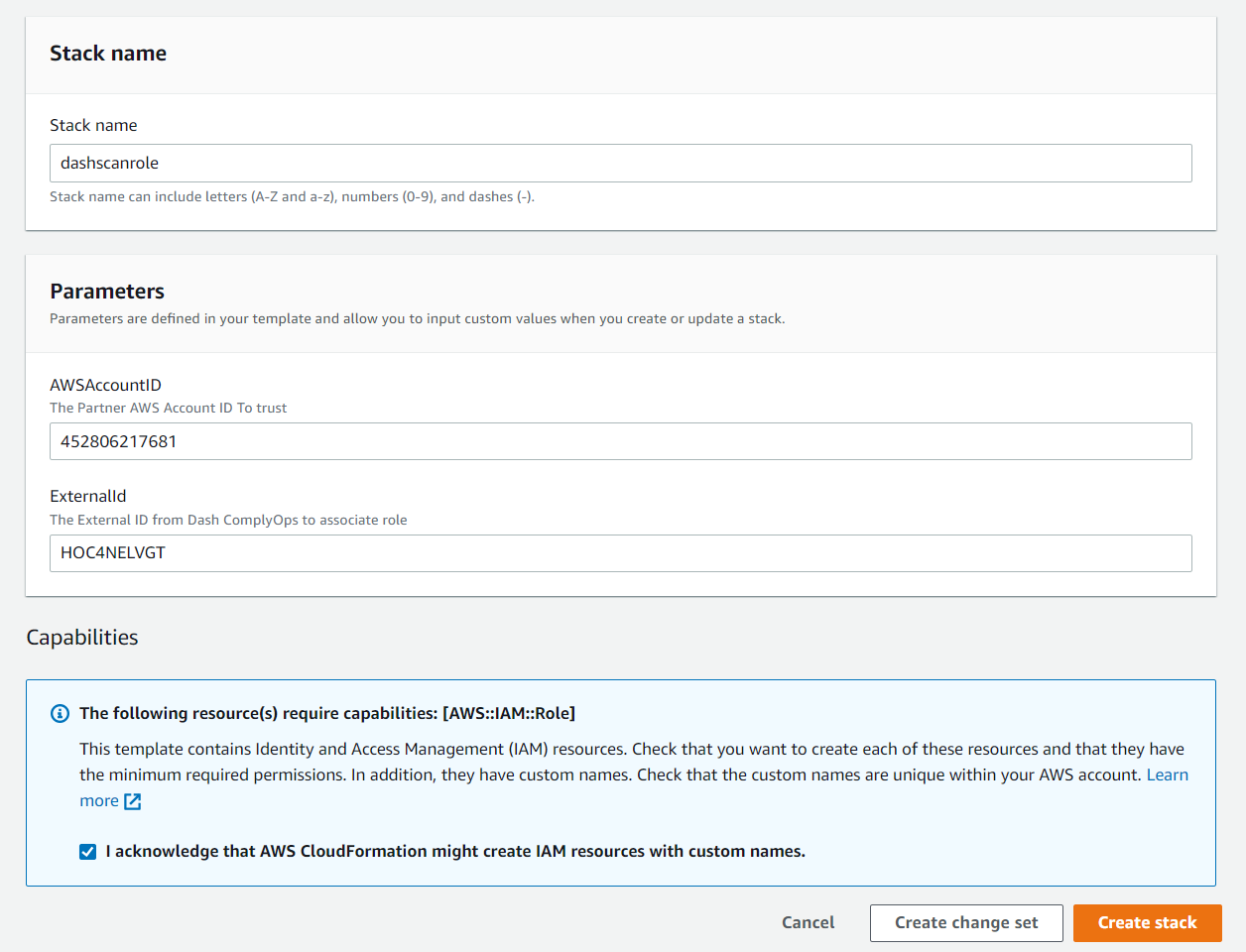The height and width of the screenshot is (952, 1246).
Task: Click the Capabilities heading
Action: point(82,638)
